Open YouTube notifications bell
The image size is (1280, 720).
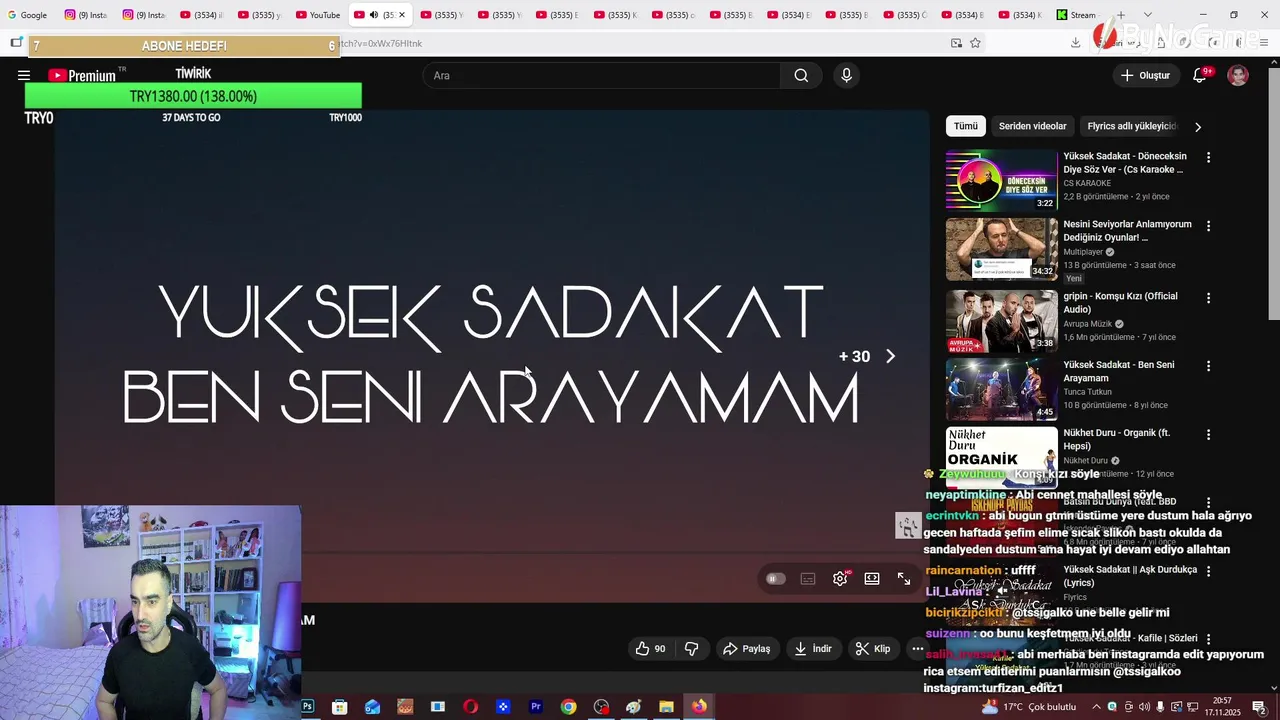1200,76
